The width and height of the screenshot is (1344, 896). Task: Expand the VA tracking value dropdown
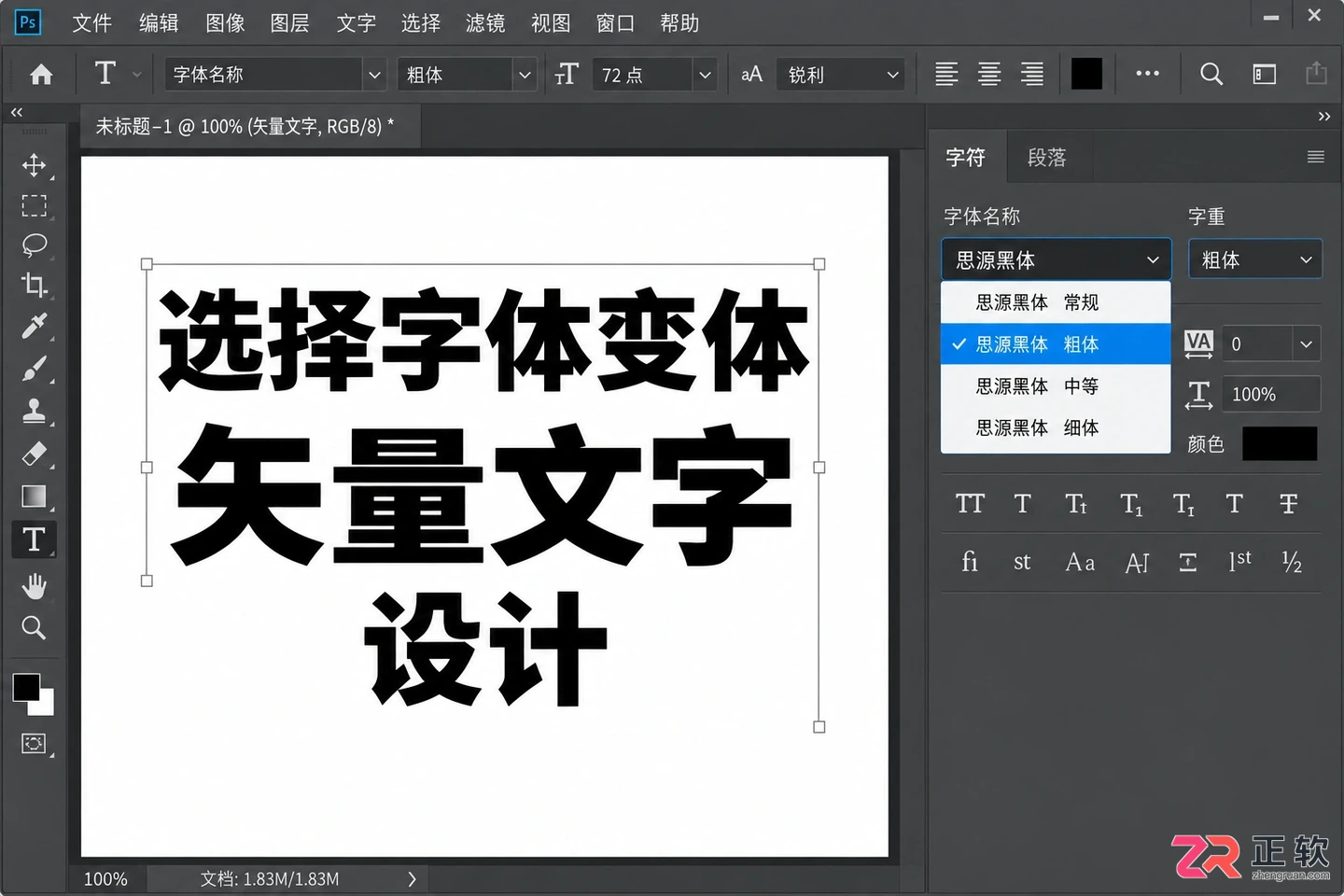click(1306, 344)
